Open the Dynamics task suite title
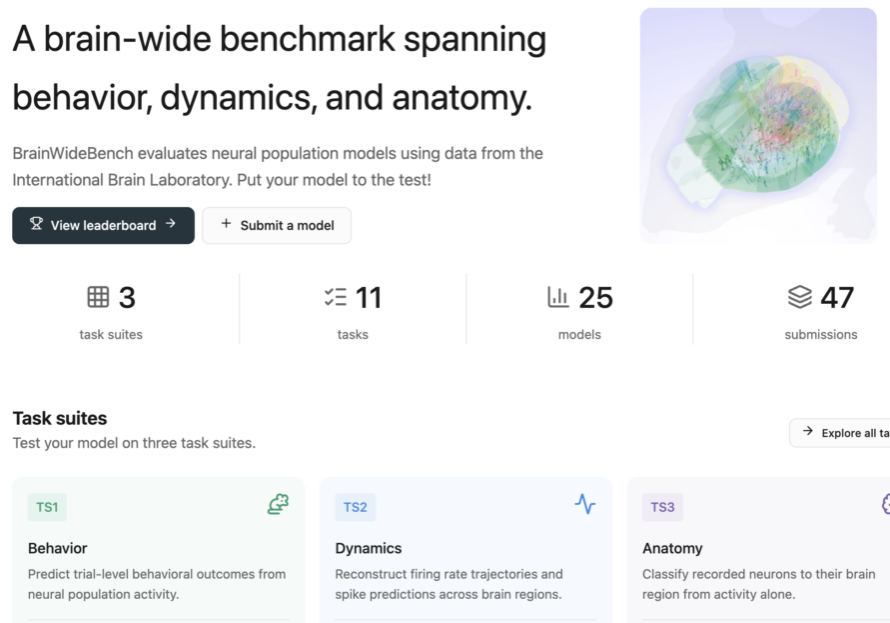 (368, 548)
